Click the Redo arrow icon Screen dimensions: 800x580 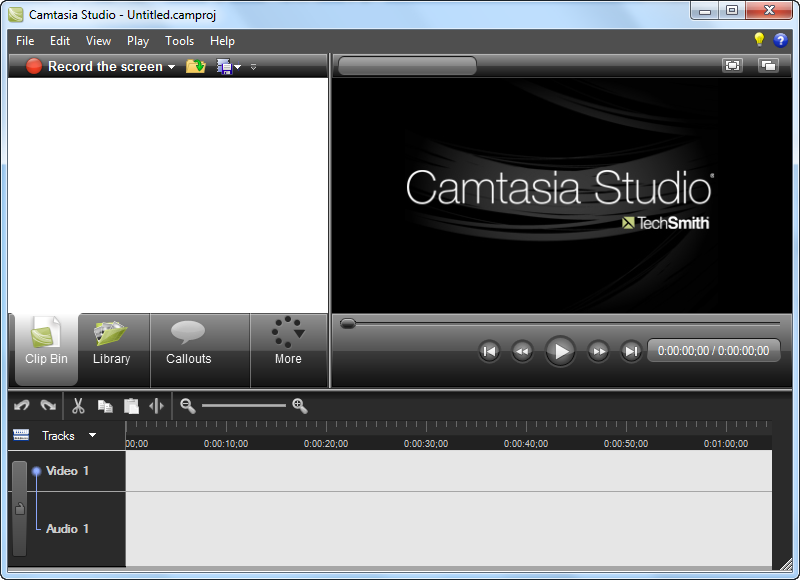(x=48, y=406)
